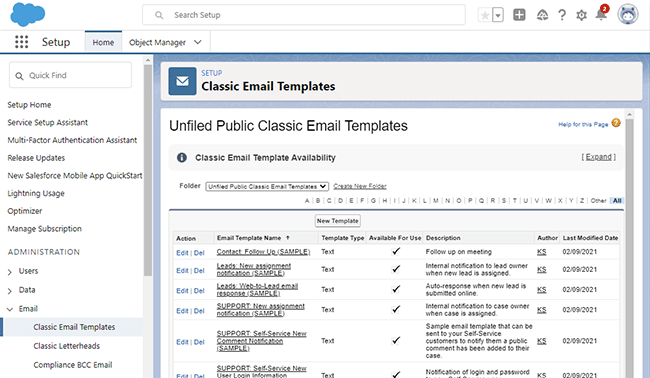This screenshot has width=650, height=378.
Task: Switch to the Home tab
Action: tap(103, 42)
